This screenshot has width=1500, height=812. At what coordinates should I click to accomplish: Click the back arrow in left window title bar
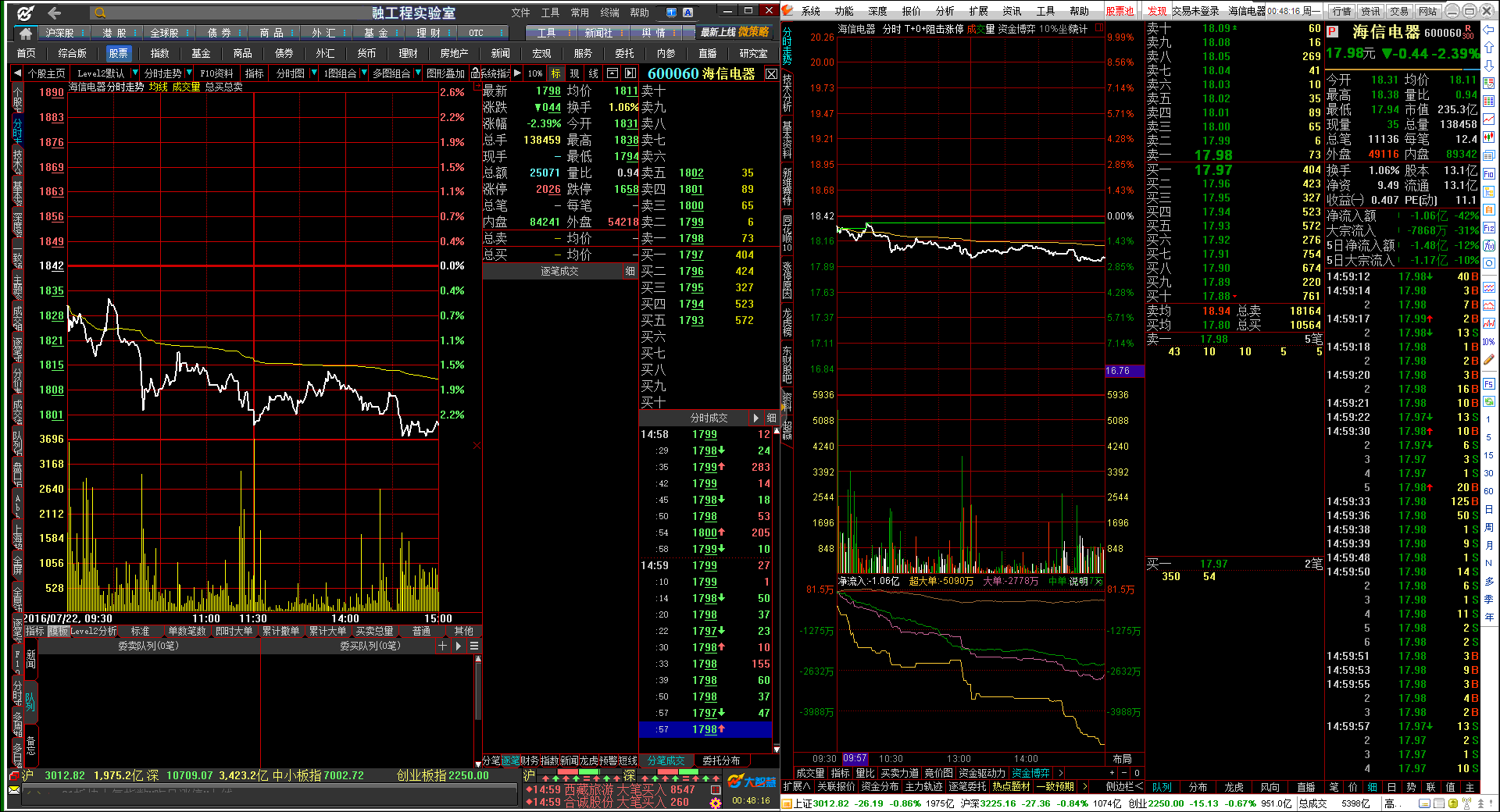[x=54, y=12]
